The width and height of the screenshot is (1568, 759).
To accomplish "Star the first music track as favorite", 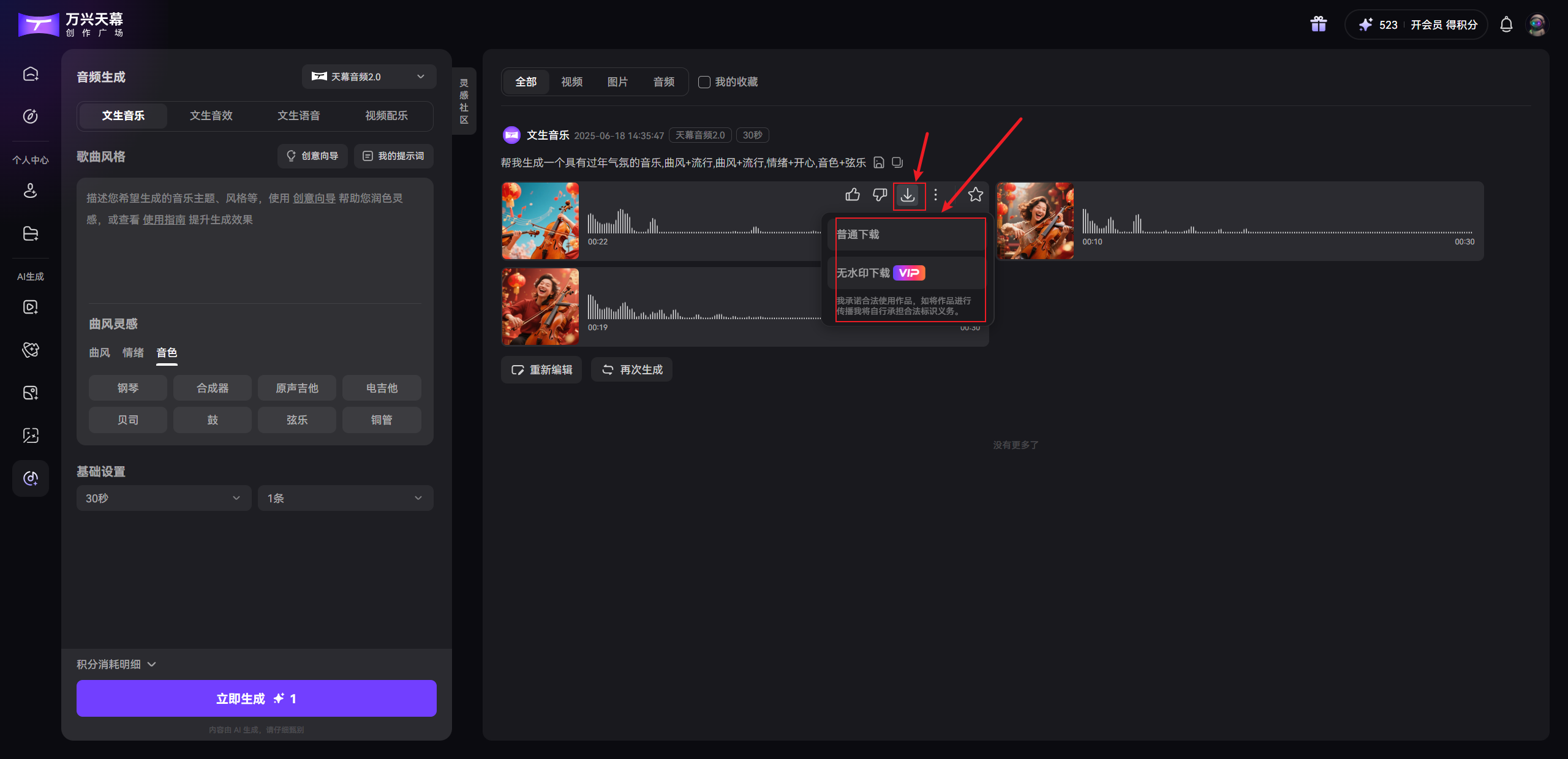I will [x=975, y=195].
